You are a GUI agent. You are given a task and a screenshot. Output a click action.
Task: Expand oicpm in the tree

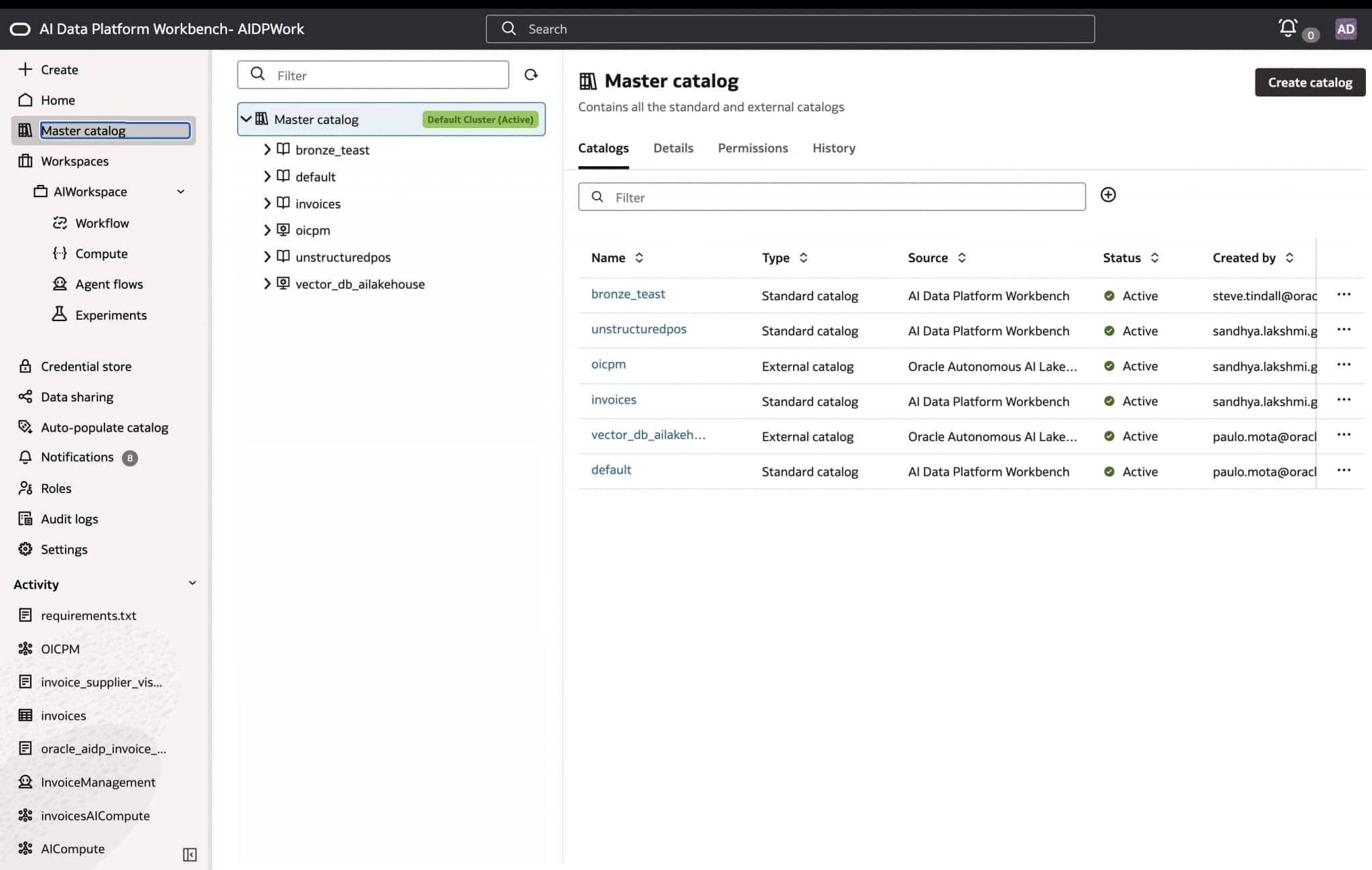pyautogui.click(x=267, y=230)
